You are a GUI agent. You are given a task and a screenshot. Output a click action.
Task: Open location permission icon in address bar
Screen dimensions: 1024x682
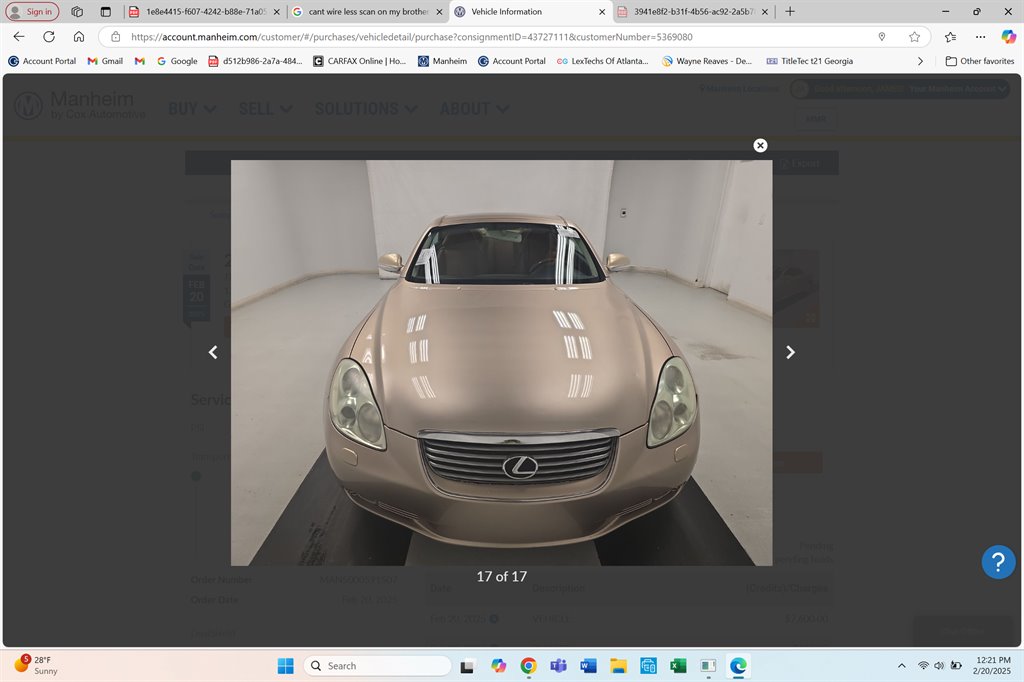(882, 37)
